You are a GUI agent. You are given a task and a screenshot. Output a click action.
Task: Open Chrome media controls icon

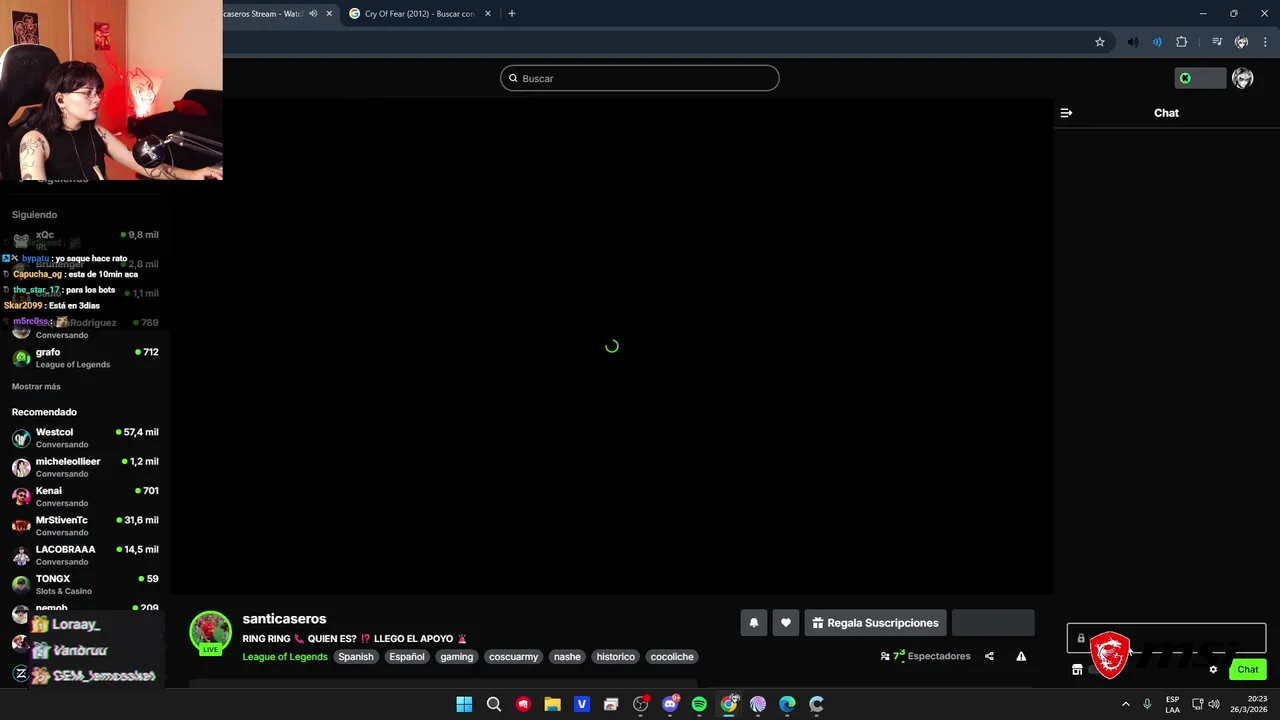click(1217, 42)
